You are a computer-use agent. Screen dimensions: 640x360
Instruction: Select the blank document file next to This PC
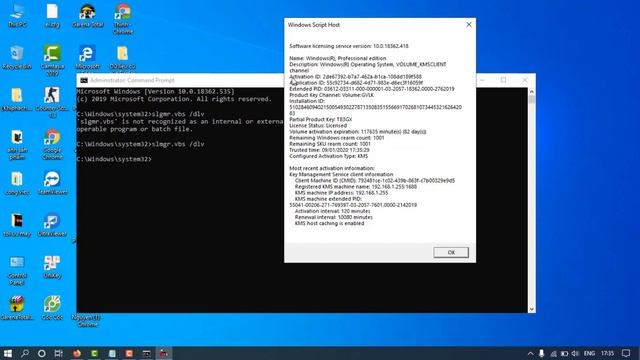pyautogui.click(x=52, y=16)
